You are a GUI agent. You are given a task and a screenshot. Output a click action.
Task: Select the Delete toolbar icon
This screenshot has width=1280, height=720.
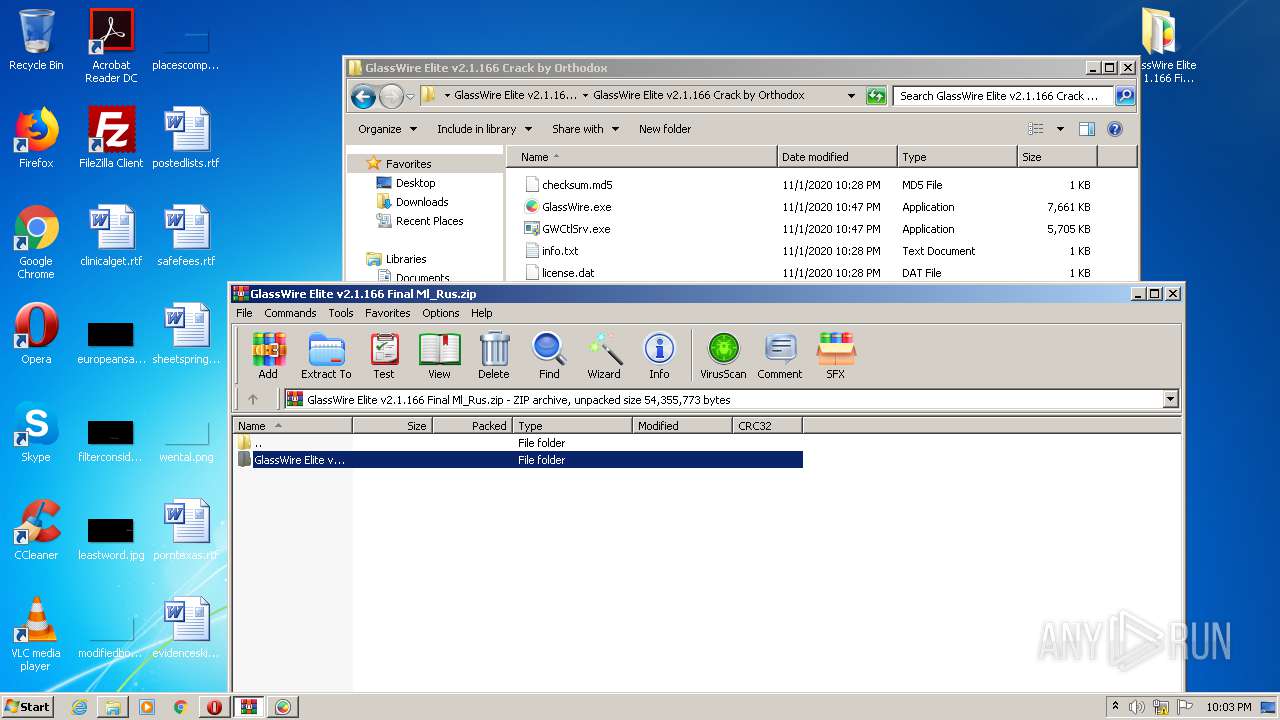(x=493, y=356)
